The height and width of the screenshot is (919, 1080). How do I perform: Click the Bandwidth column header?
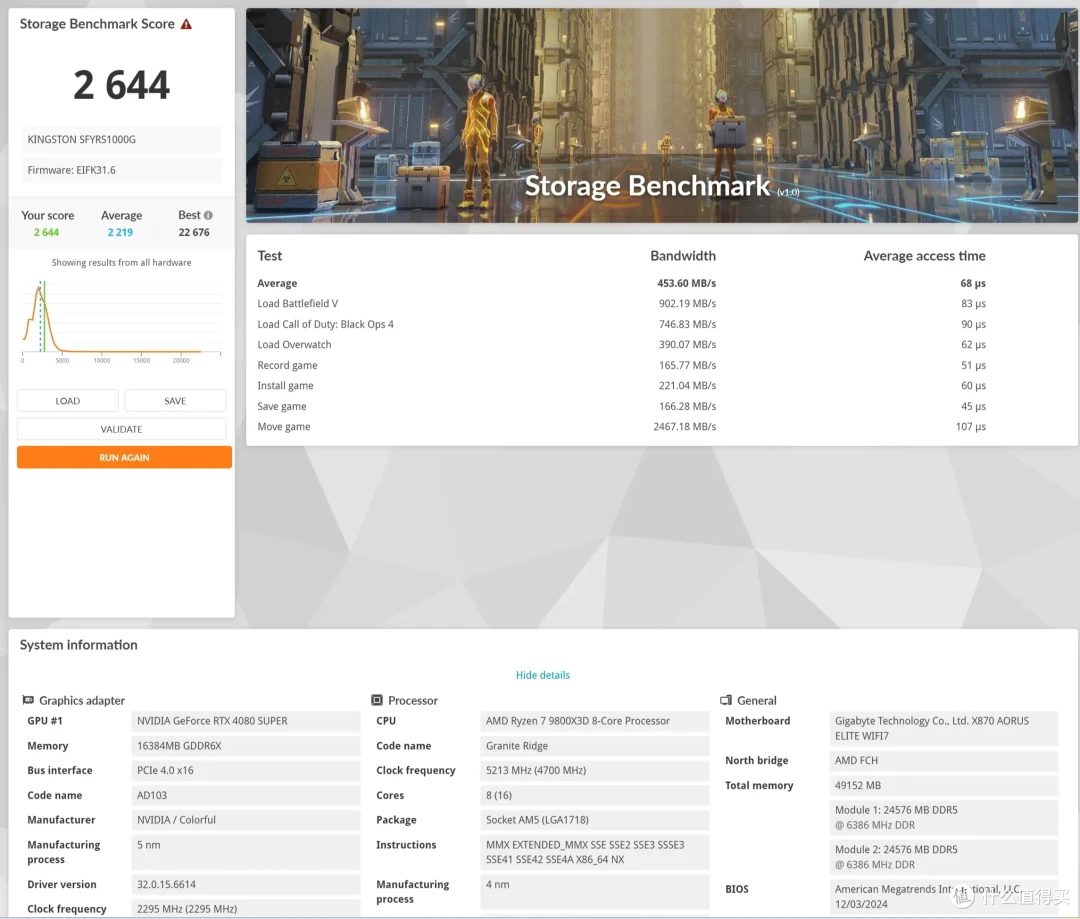pos(683,256)
